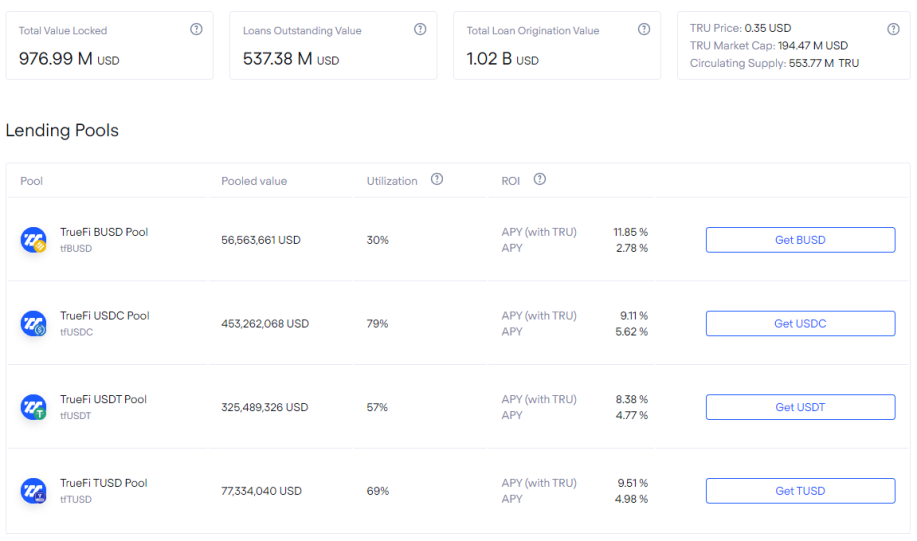
Task: Select the 11.85 % APY with TRU value
Action: pyautogui.click(x=630, y=232)
